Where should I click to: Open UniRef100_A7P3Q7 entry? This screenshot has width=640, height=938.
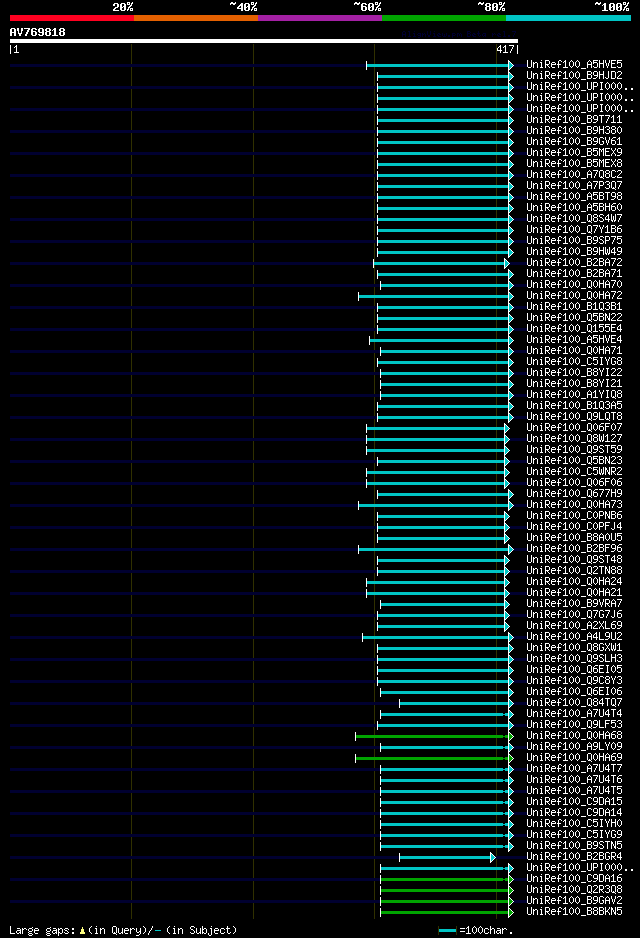(x=574, y=185)
